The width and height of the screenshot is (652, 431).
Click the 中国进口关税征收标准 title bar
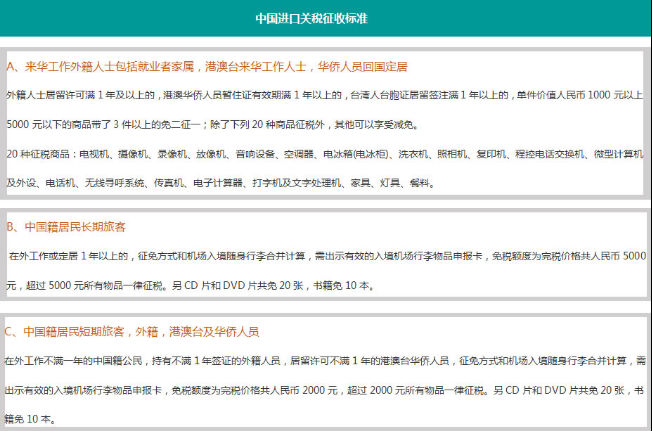pyautogui.click(x=325, y=17)
